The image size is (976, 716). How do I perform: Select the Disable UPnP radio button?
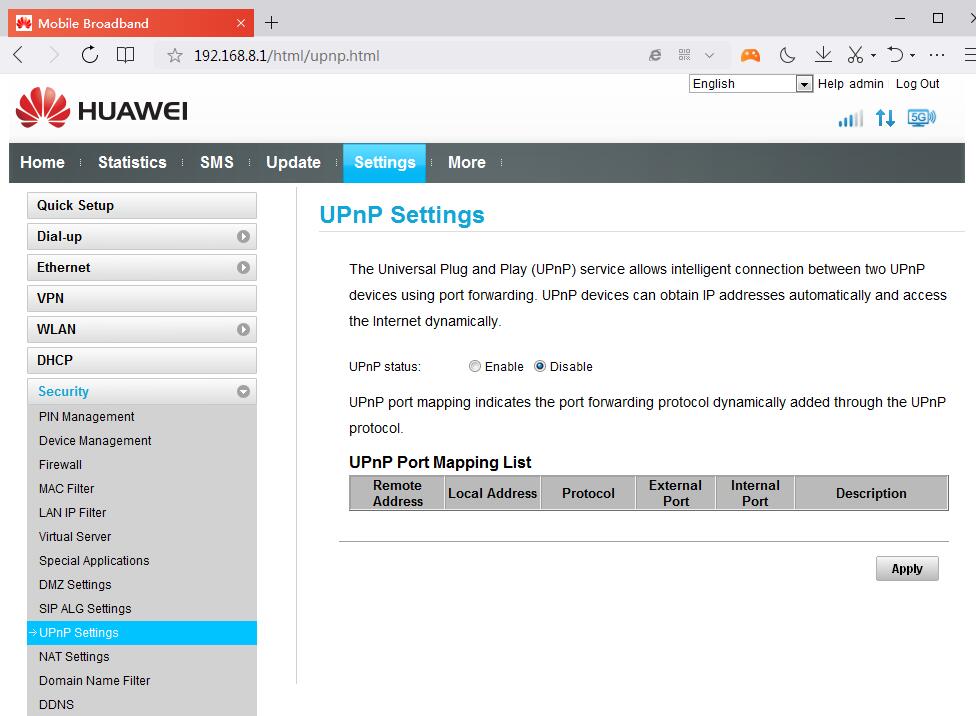pos(540,367)
